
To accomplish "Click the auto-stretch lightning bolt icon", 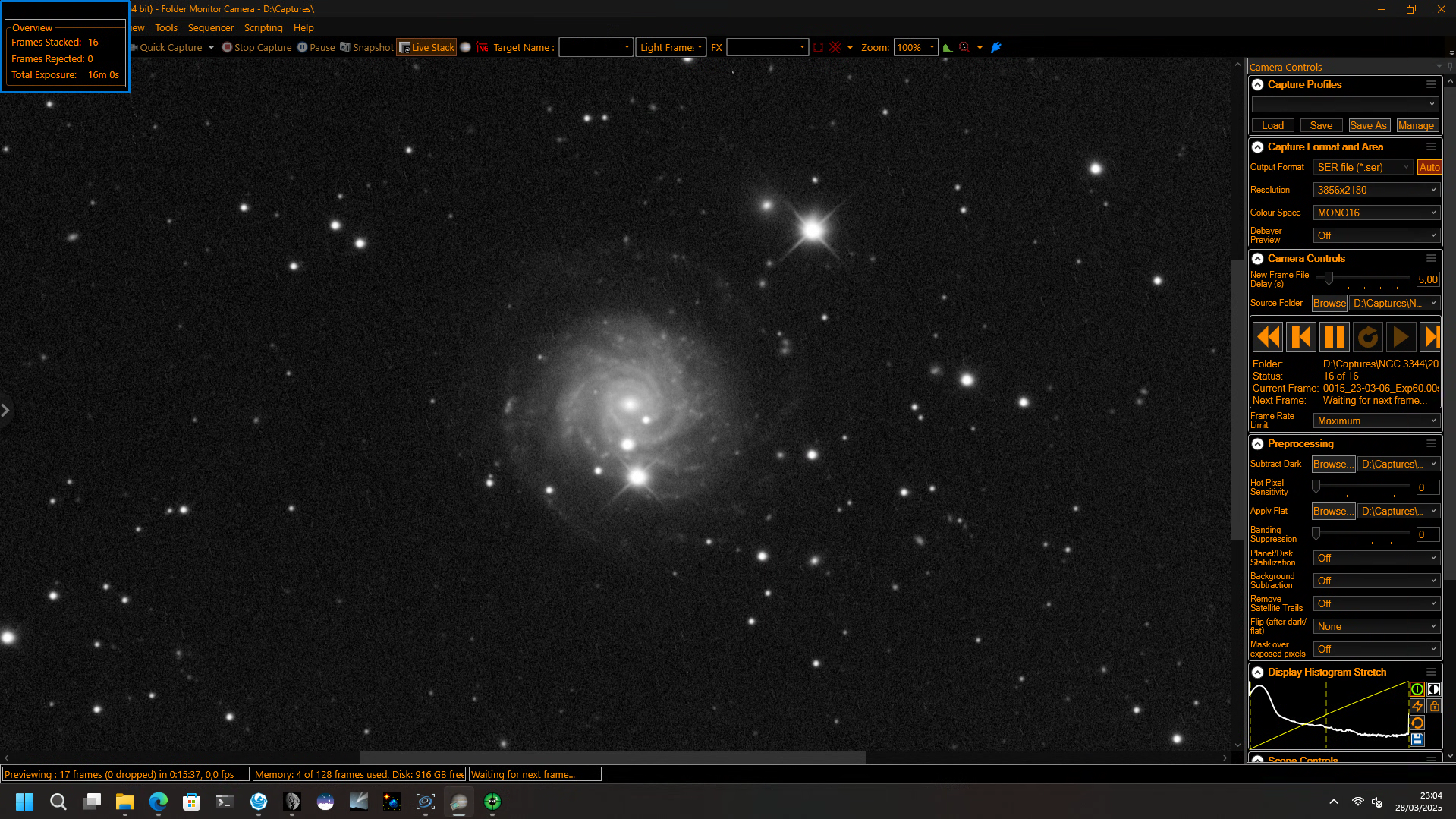I will pos(1417,706).
